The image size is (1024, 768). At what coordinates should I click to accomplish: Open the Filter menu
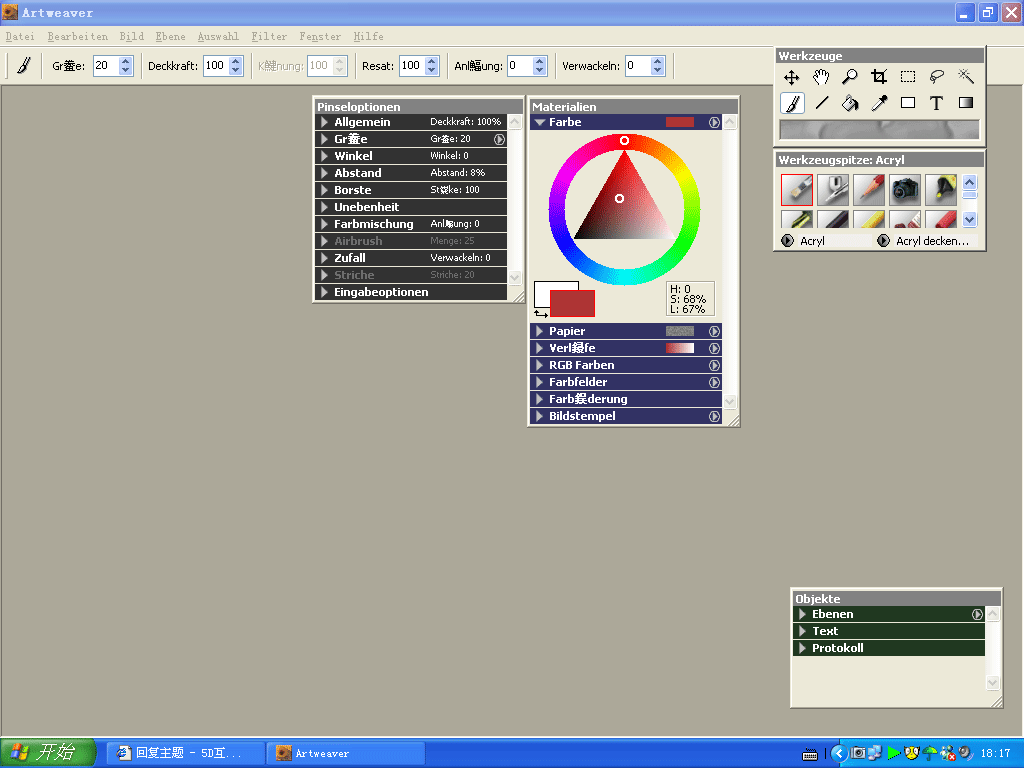pos(269,37)
